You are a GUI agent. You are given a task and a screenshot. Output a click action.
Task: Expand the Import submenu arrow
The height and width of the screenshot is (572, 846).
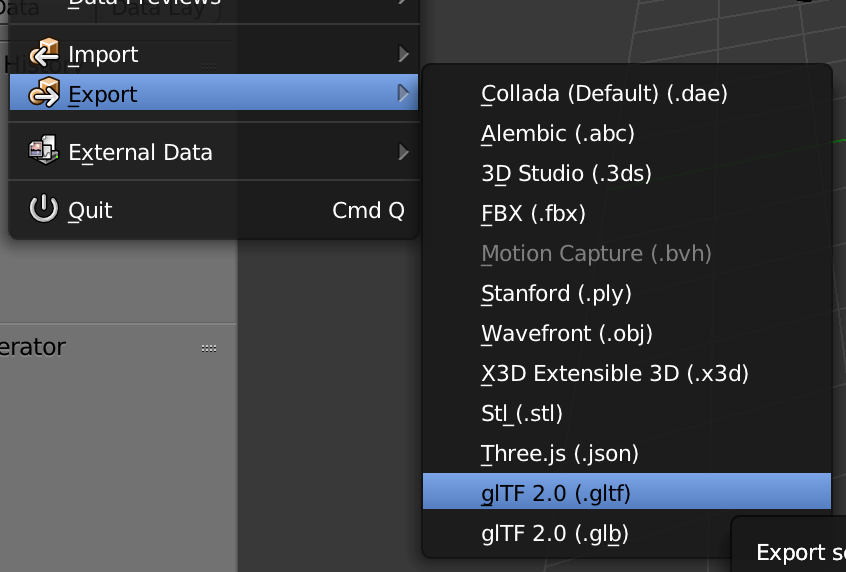(x=403, y=54)
